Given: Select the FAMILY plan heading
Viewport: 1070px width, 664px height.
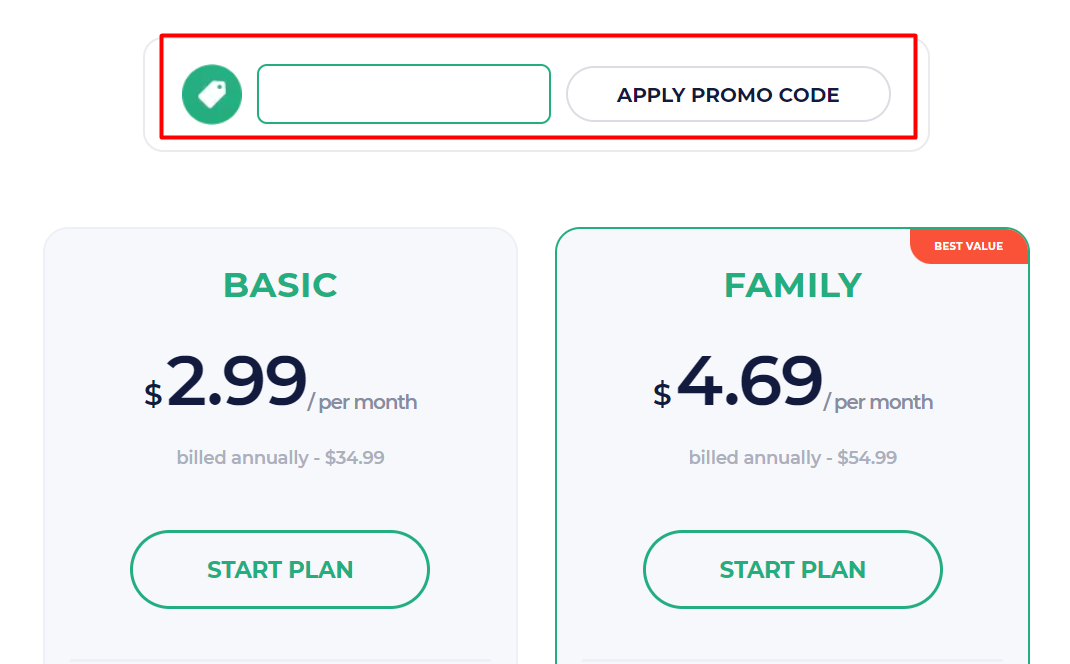Looking at the screenshot, I should (x=792, y=285).
